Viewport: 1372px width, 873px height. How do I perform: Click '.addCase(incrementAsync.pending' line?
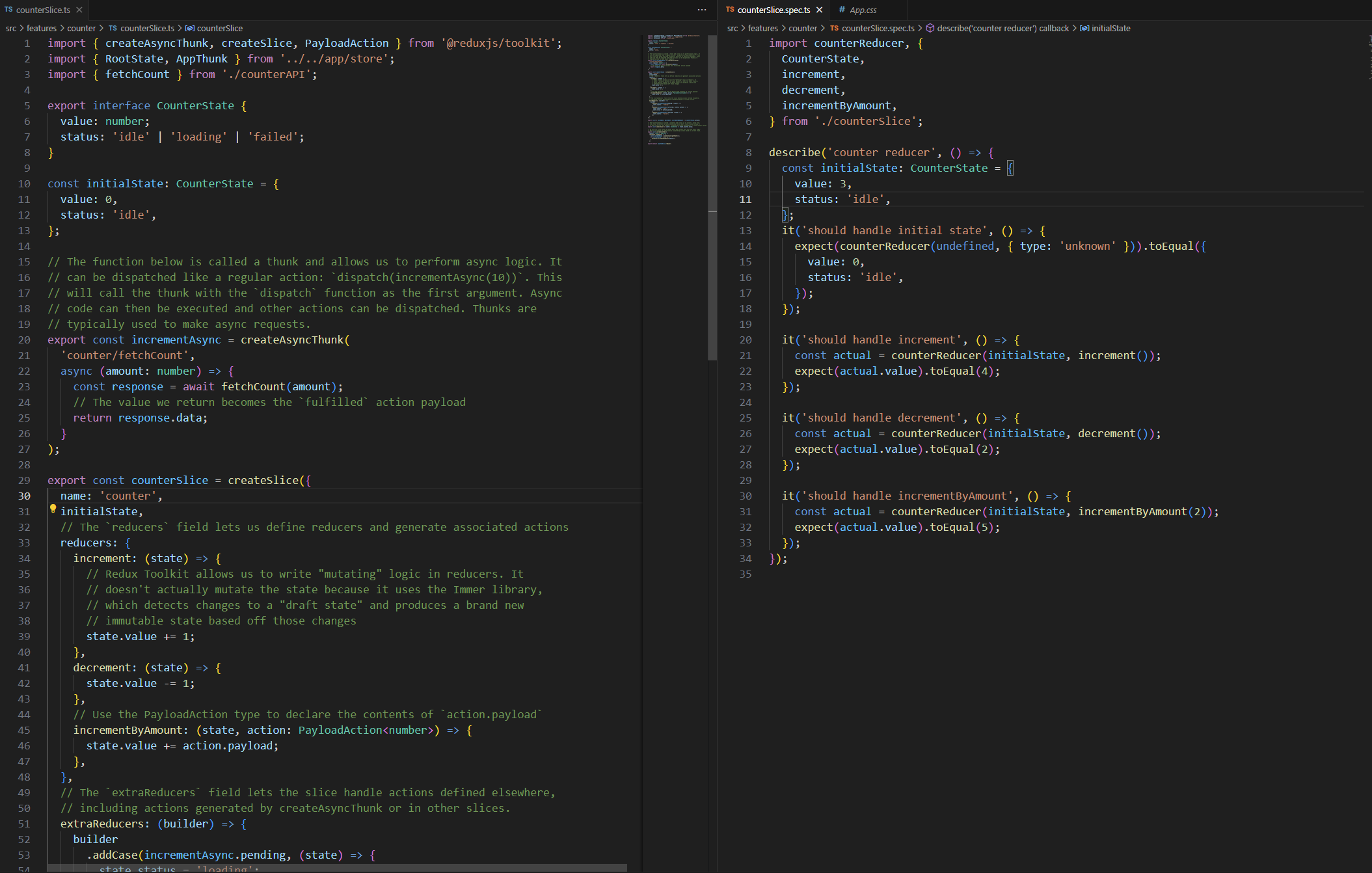(x=231, y=855)
